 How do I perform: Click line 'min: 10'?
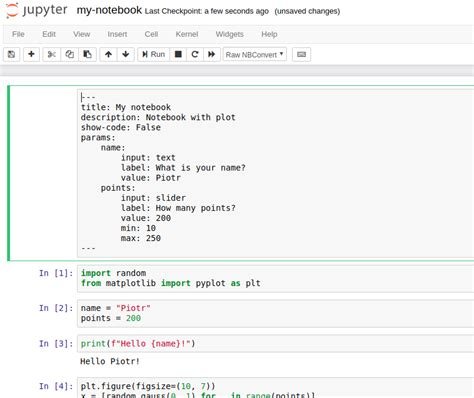pyautogui.click(x=138, y=228)
